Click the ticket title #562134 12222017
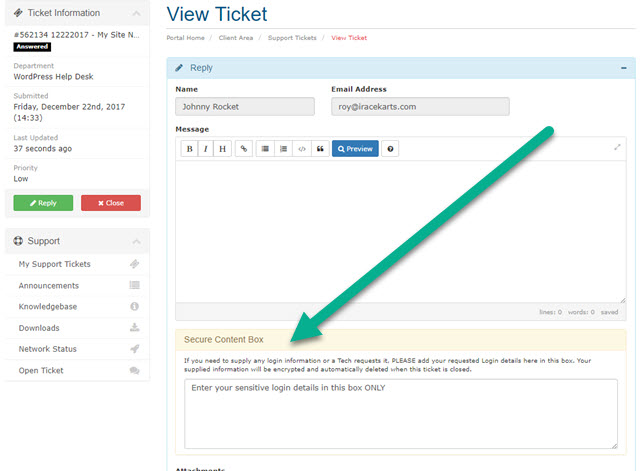Image resolution: width=640 pixels, height=471 pixels. click(76, 35)
